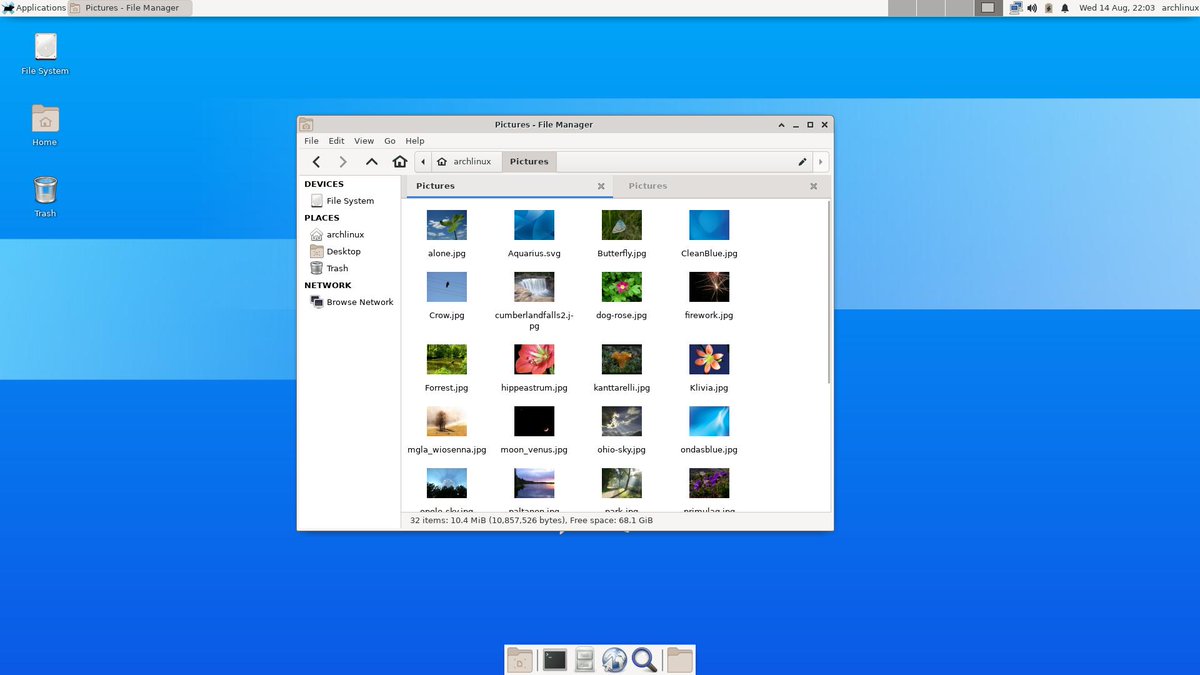
Task: Click status bar text showing 32 items
Action: point(531,521)
